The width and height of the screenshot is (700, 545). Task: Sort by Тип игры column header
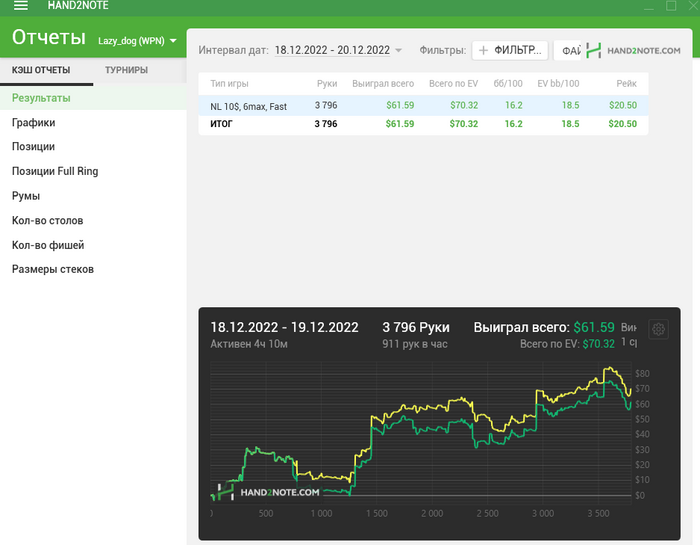pos(229,83)
